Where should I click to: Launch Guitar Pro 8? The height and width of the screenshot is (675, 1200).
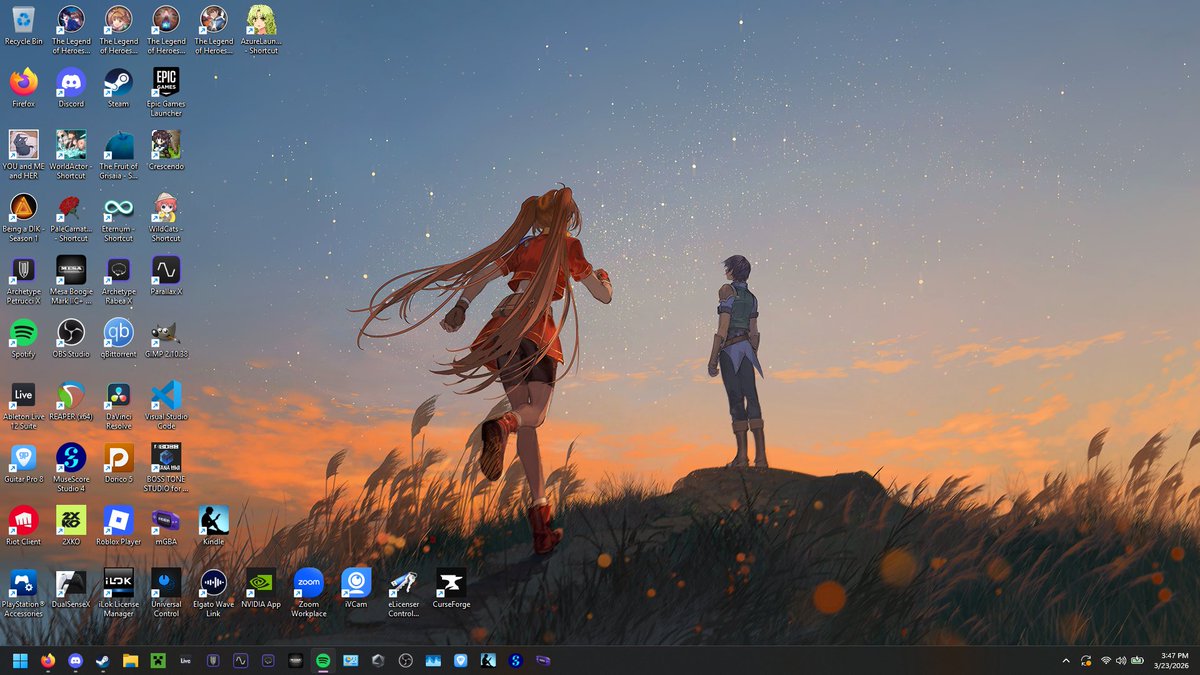tap(22, 460)
